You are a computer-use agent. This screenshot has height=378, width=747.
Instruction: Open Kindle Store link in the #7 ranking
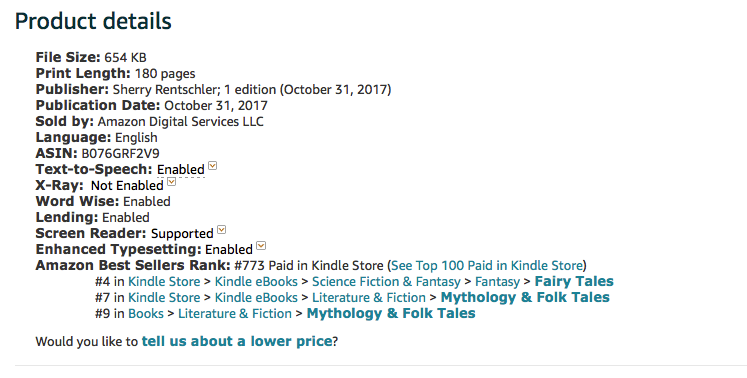tap(164, 298)
